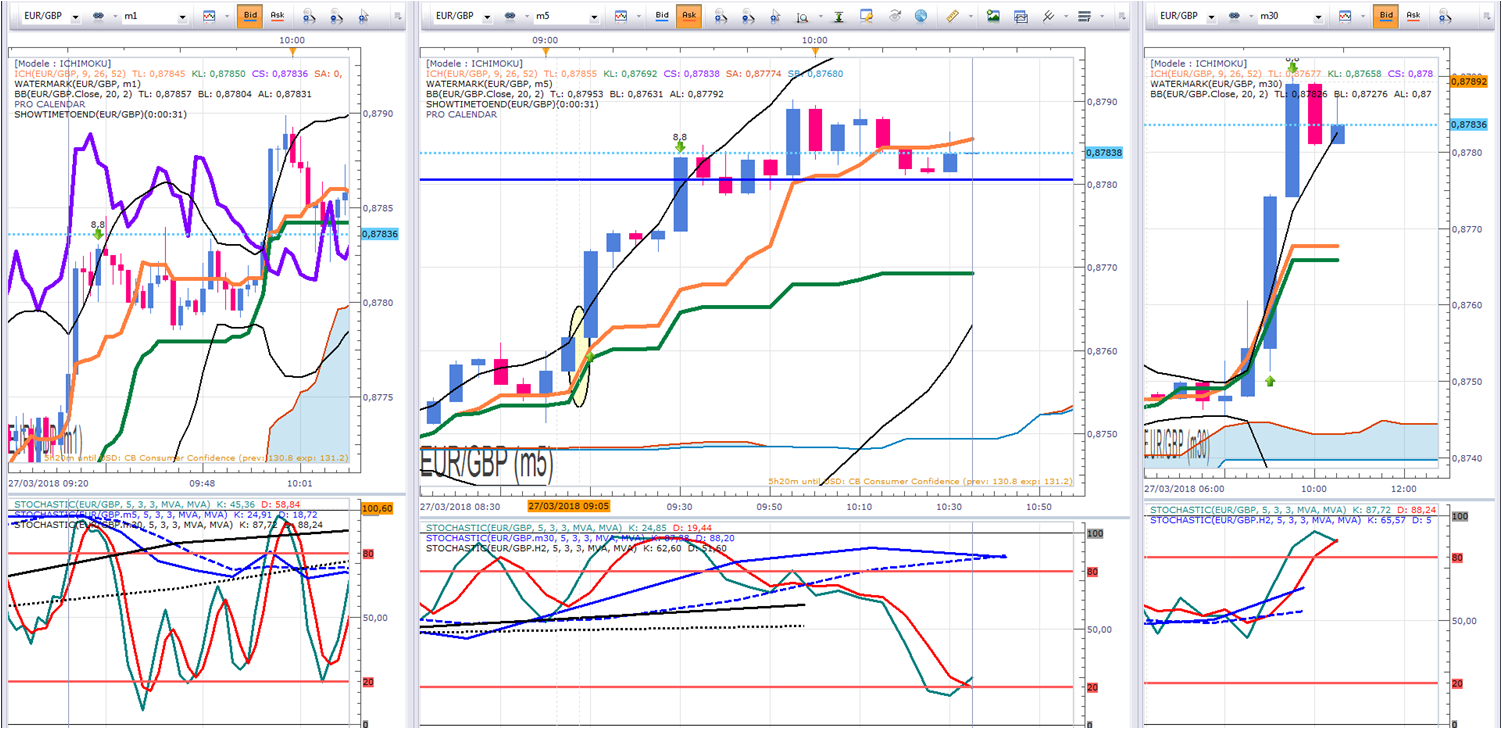Click the grey refresh icon in the m5 toolbar
Screen dimensions: 1502x729
(894, 16)
